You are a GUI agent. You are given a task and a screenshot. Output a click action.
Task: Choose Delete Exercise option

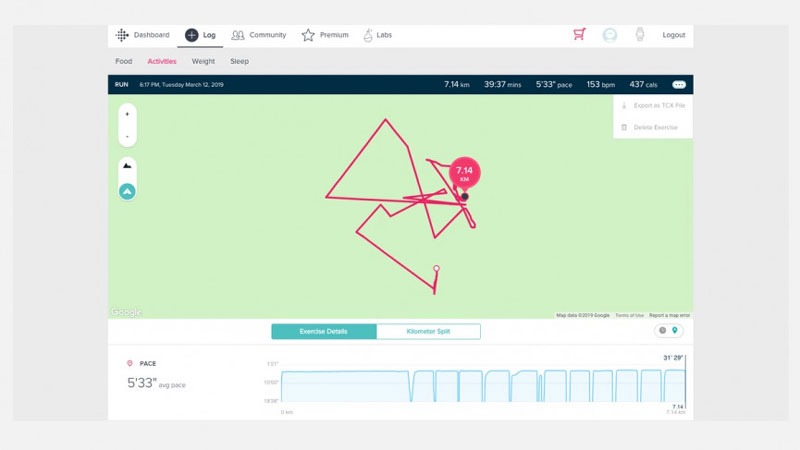[656, 127]
